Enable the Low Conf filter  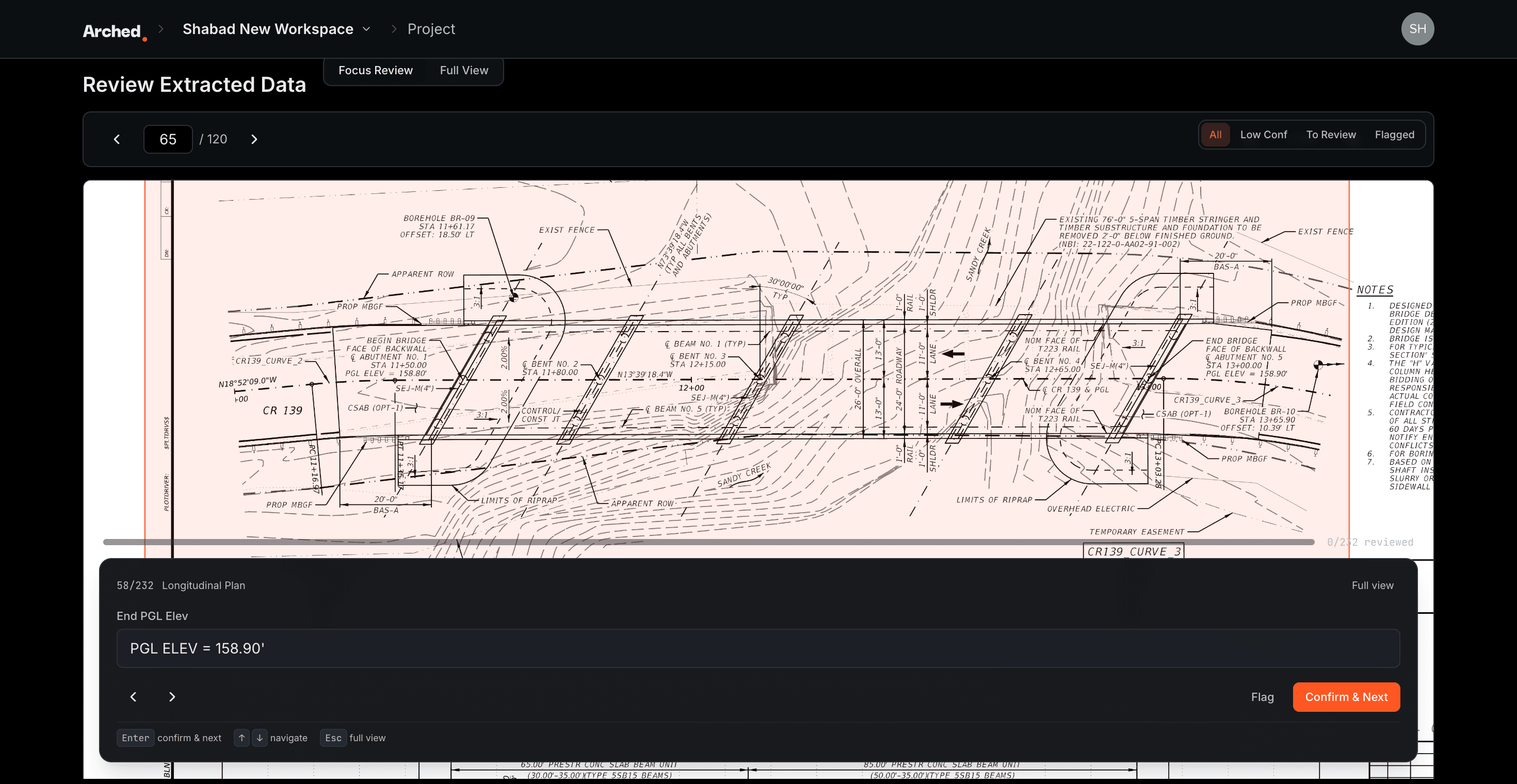pos(1264,134)
